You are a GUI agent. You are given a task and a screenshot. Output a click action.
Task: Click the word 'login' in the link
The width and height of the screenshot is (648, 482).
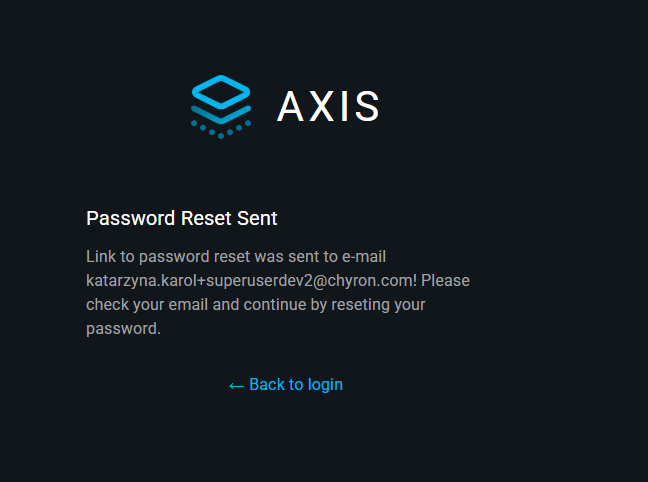coord(324,384)
